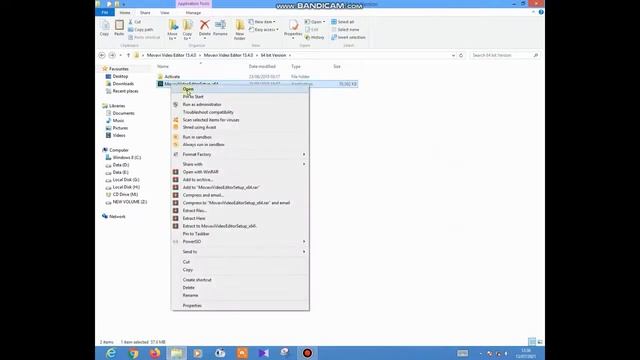Open the Documents library in the sidebar
The width and height of the screenshot is (640, 360).
123,113
